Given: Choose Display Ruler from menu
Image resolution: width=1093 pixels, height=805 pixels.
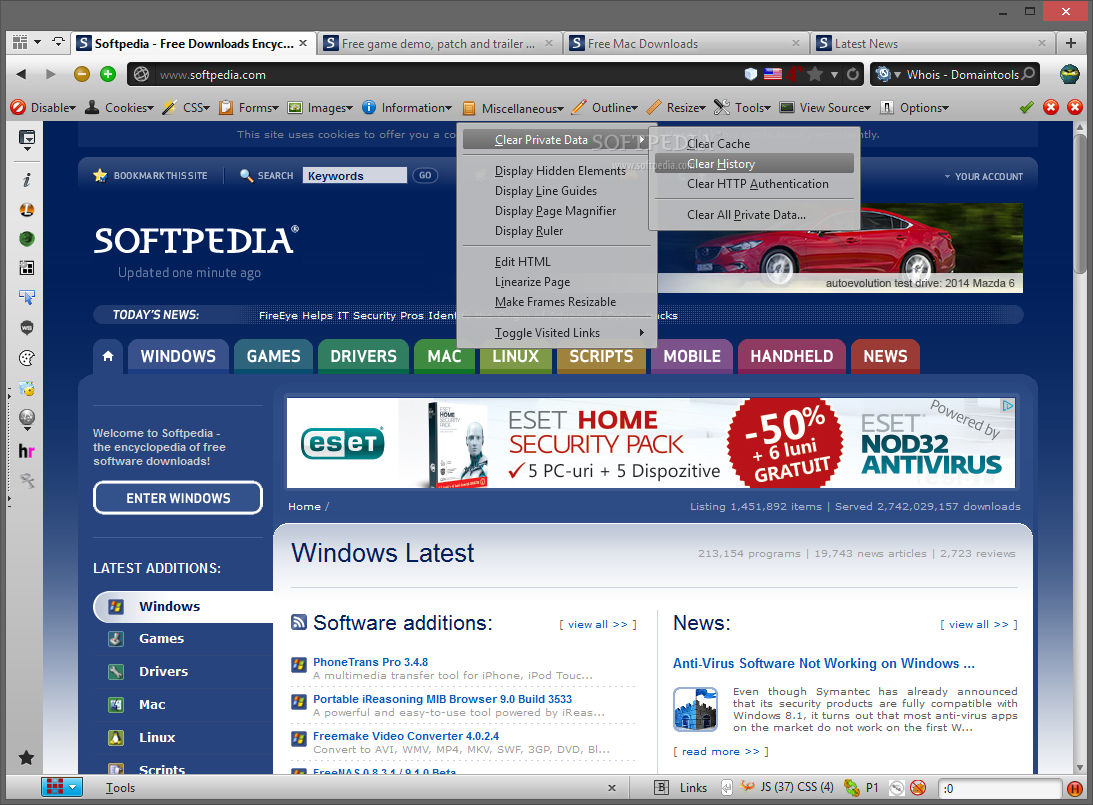Looking at the screenshot, I should tap(556, 231).
